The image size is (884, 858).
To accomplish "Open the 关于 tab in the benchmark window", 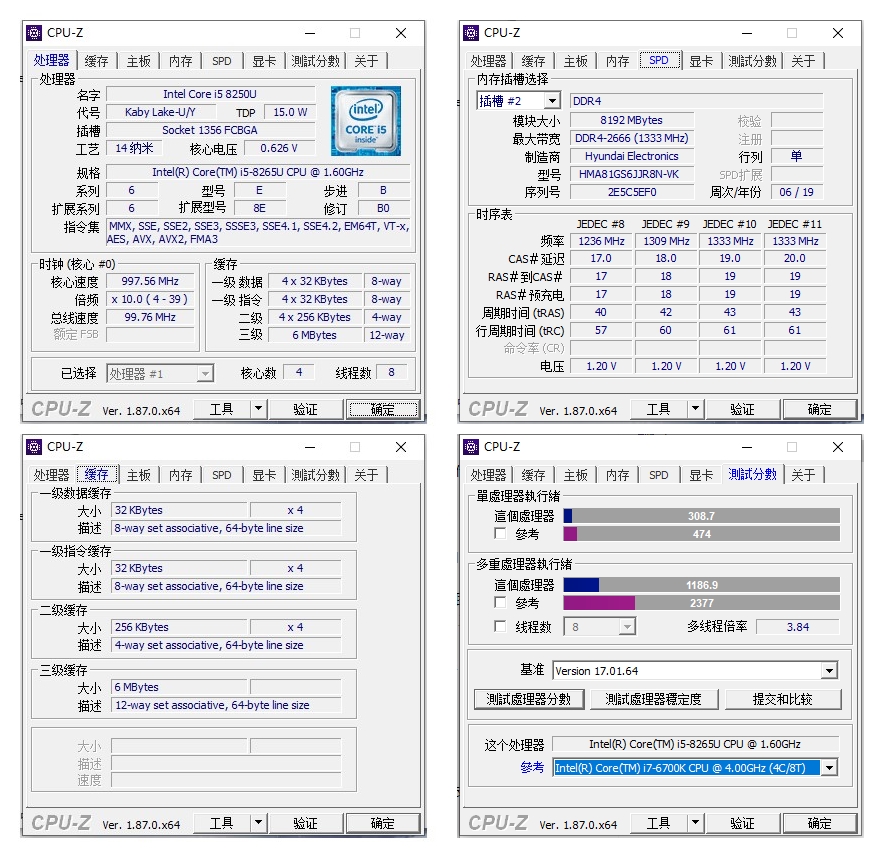I will point(803,475).
